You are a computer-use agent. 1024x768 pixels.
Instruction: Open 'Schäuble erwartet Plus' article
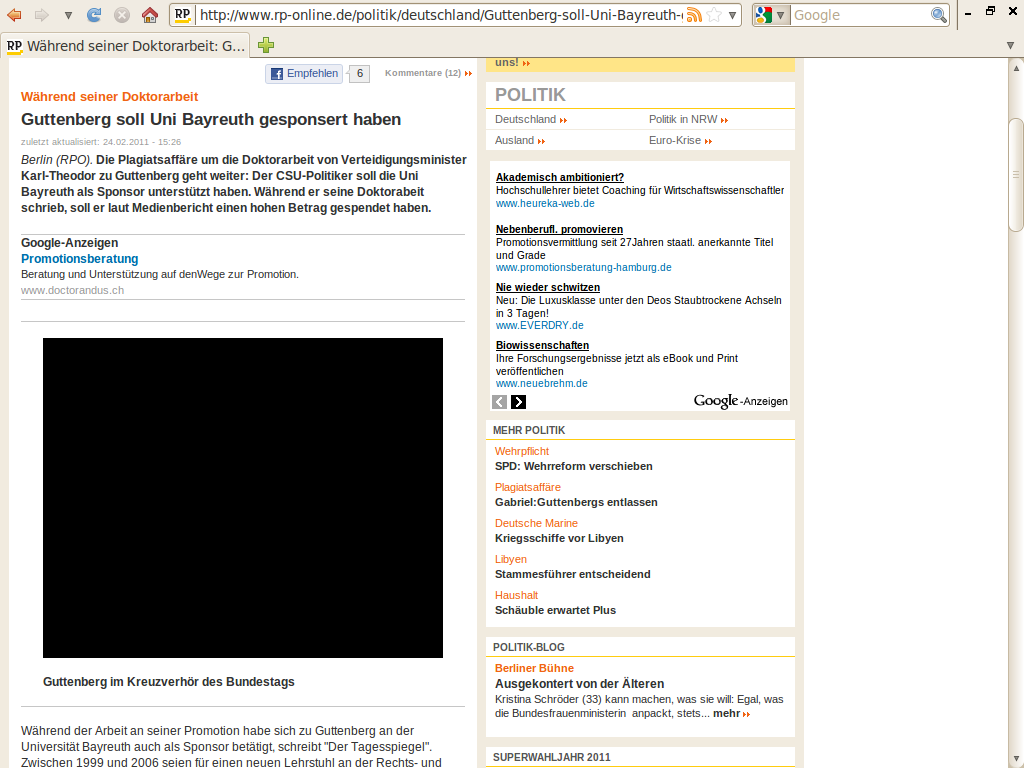(x=555, y=610)
